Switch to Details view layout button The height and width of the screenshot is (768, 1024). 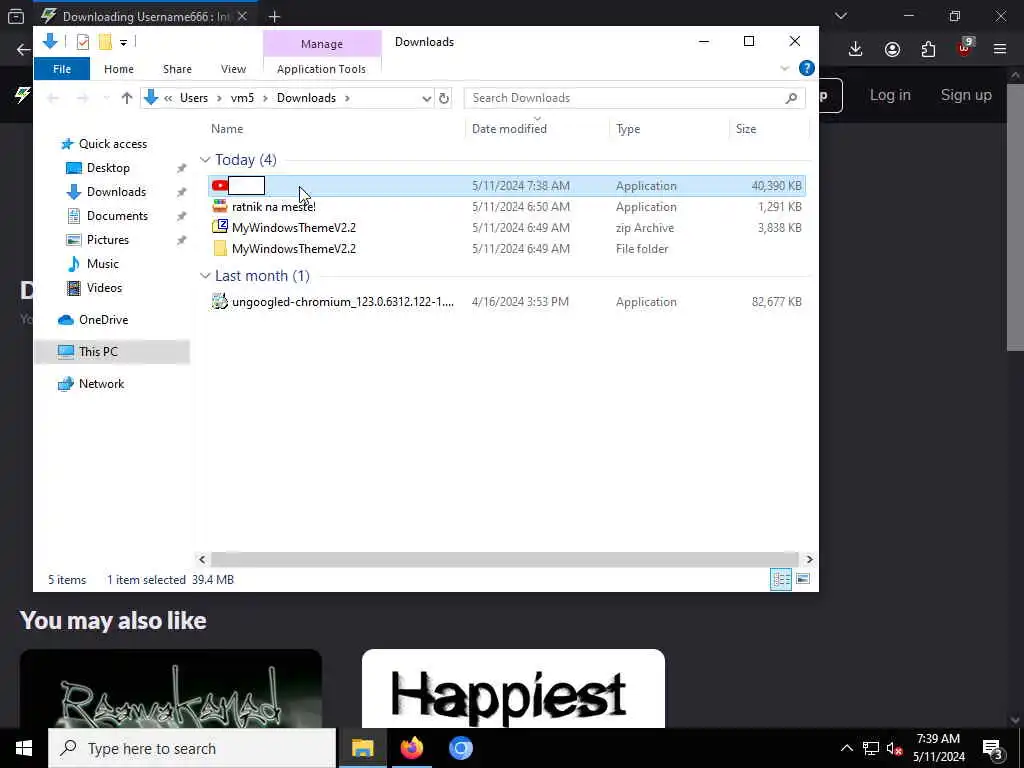[780, 579]
